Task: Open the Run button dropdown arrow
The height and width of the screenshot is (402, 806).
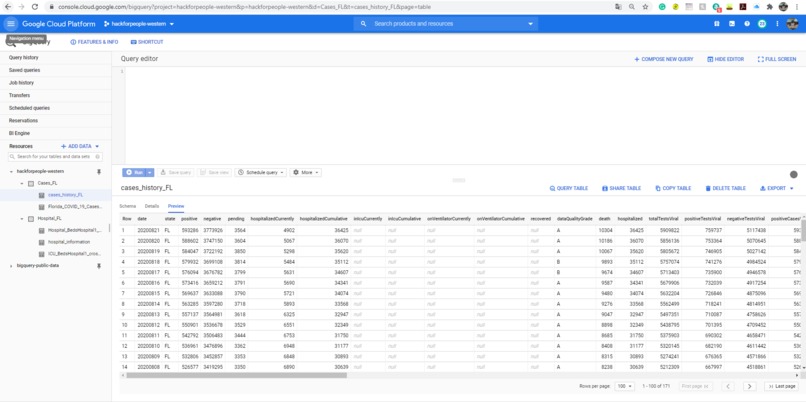Action: (x=150, y=173)
